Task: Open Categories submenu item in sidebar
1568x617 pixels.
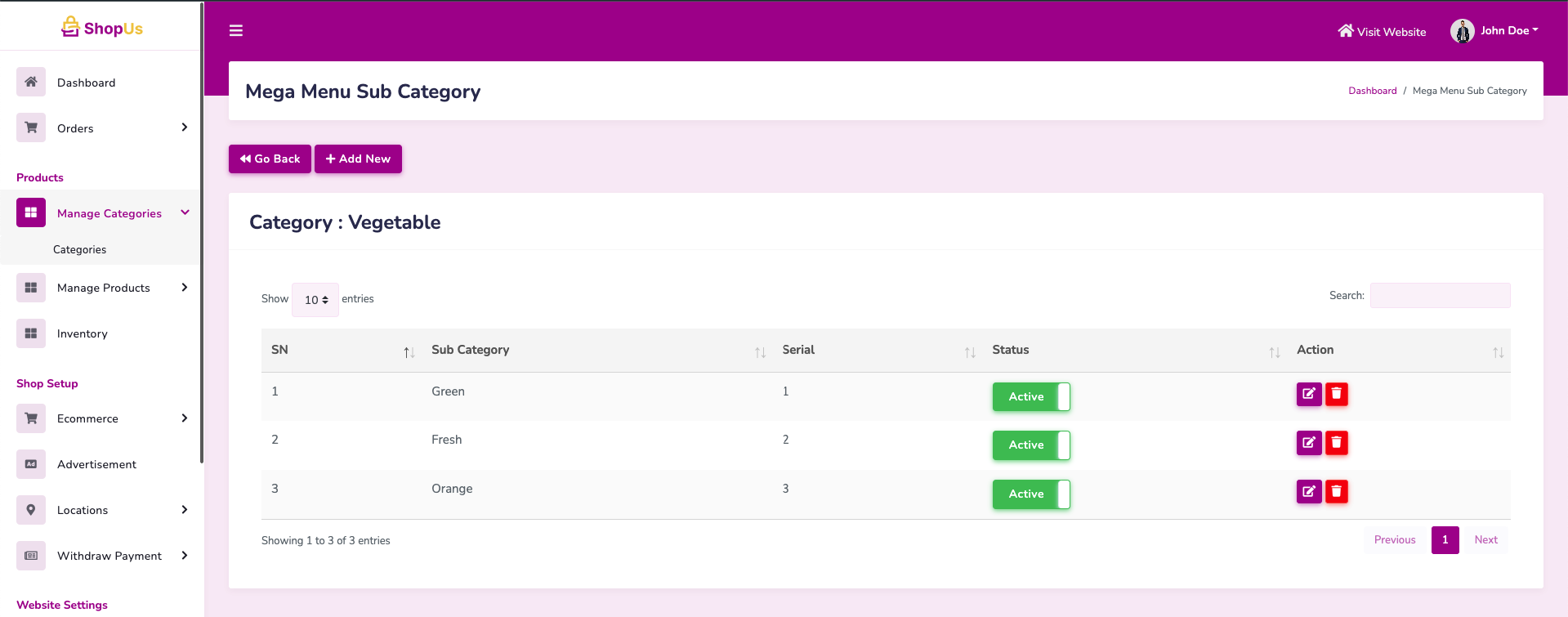Action: coord(80,250)
